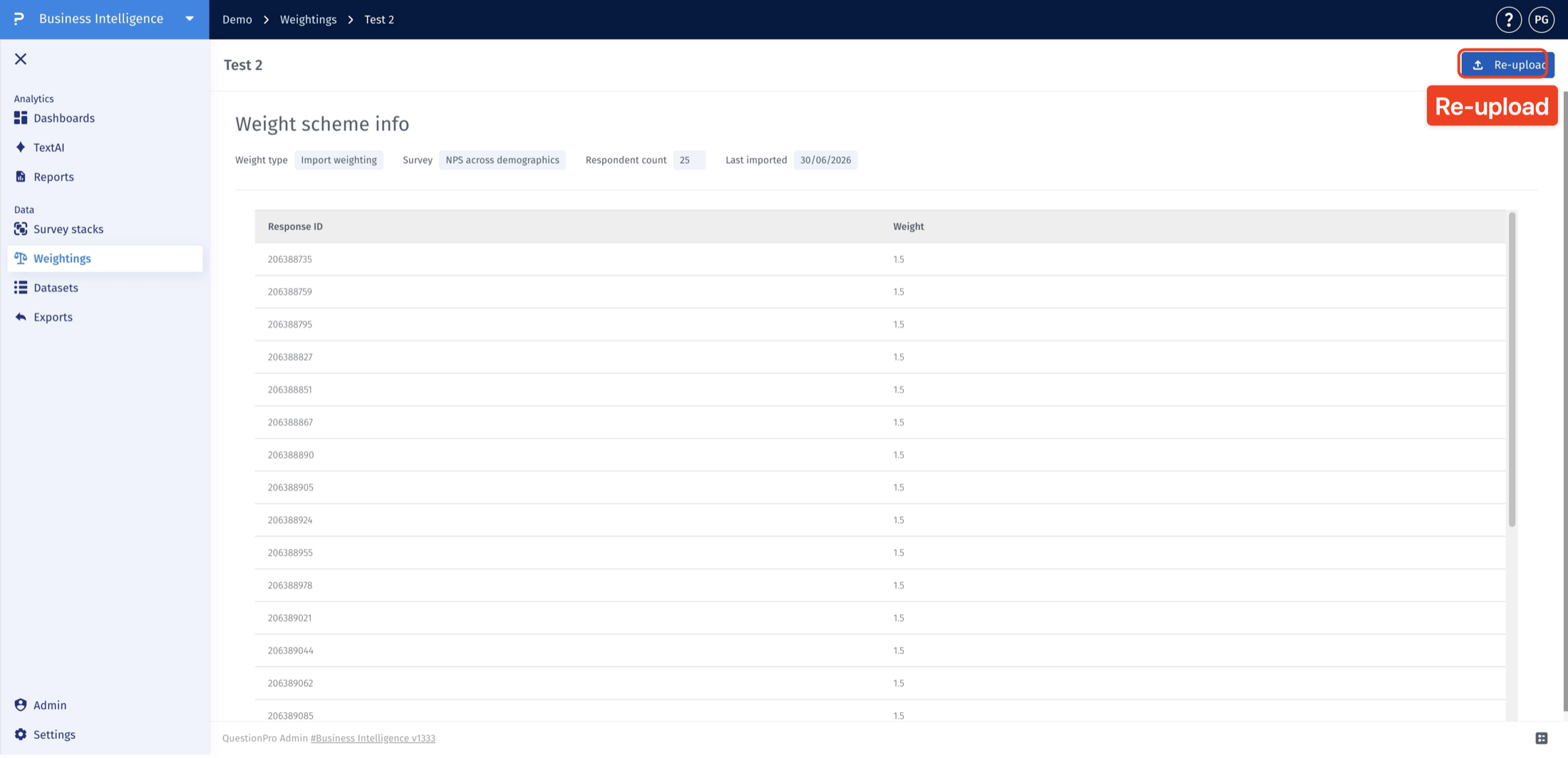This screenshot has height=758, width=1568.
Task: Open Business Intelligence v1333 footer link
Action: click(x=373, y=738)
